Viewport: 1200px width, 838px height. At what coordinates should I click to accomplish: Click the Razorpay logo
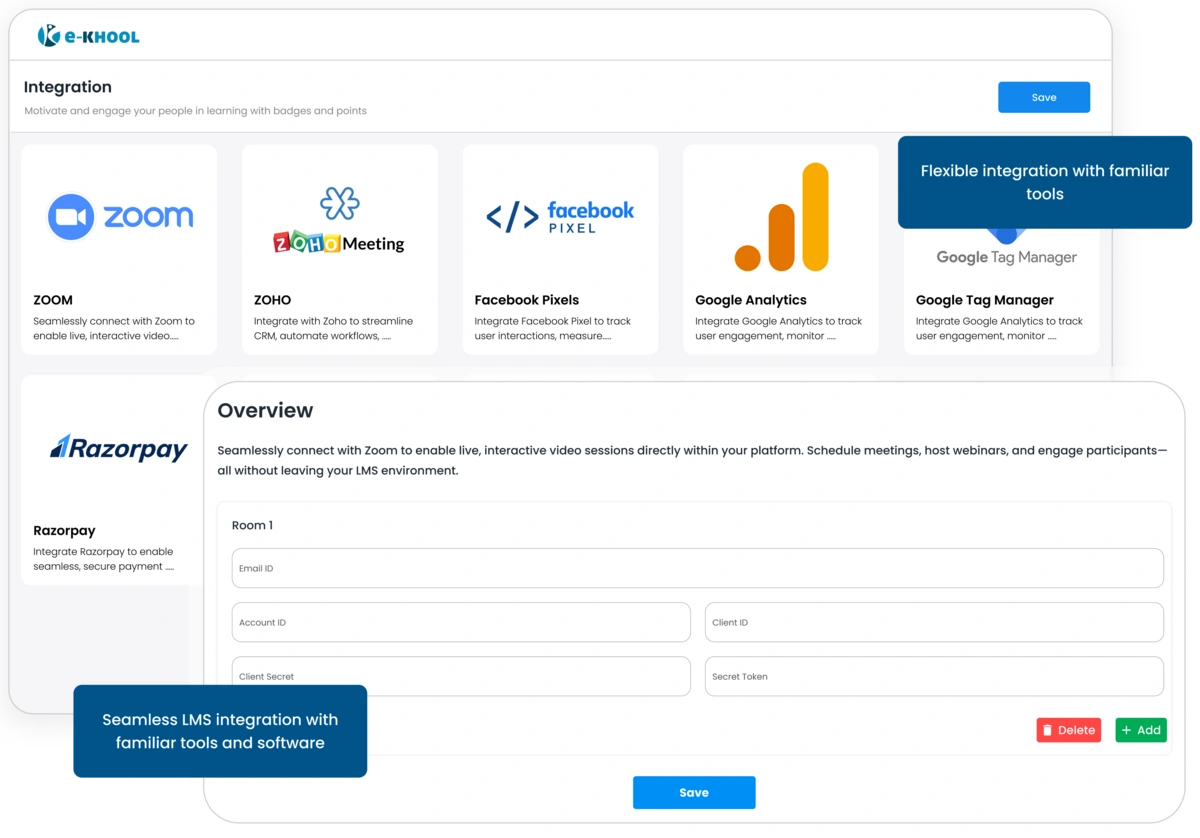[117, 449]
